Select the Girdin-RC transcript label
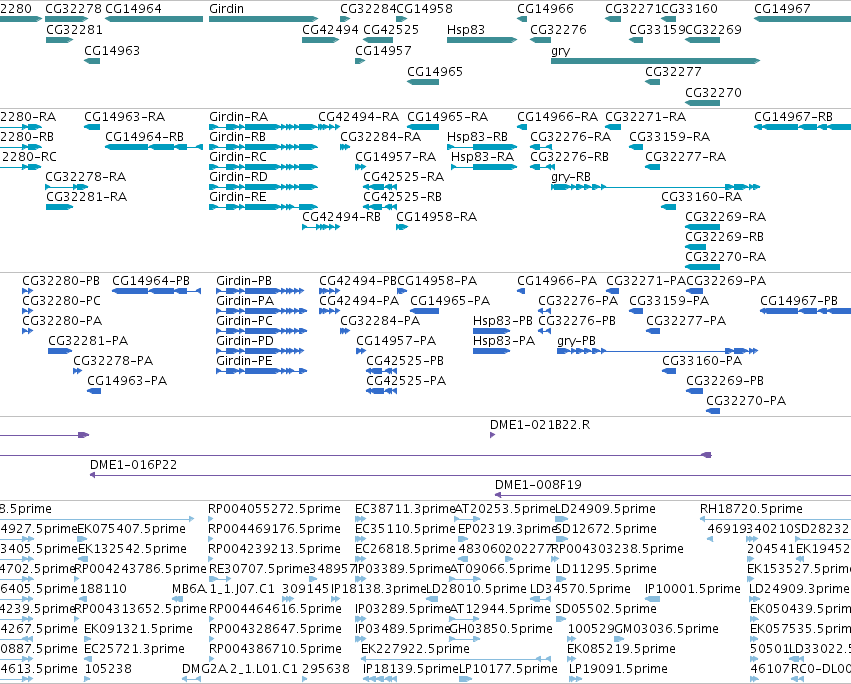Viewport: 851px width, 684px height. coord(238,157)
